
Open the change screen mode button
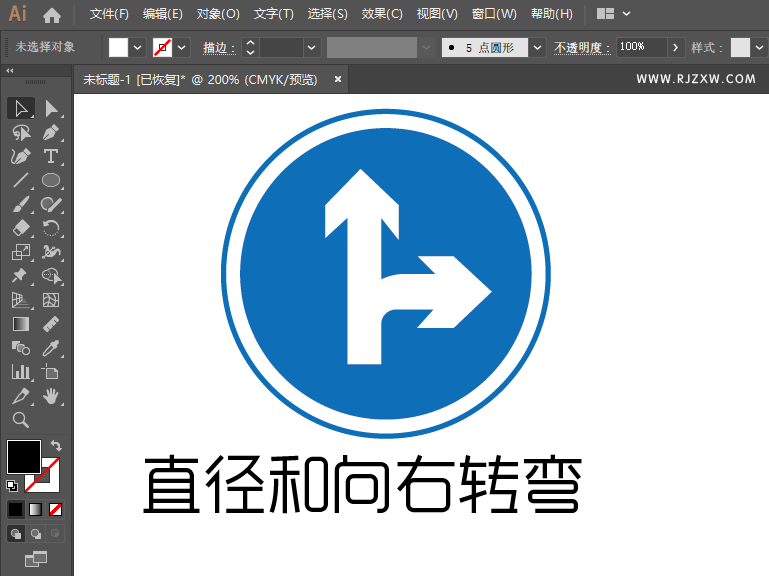[36, 558]
